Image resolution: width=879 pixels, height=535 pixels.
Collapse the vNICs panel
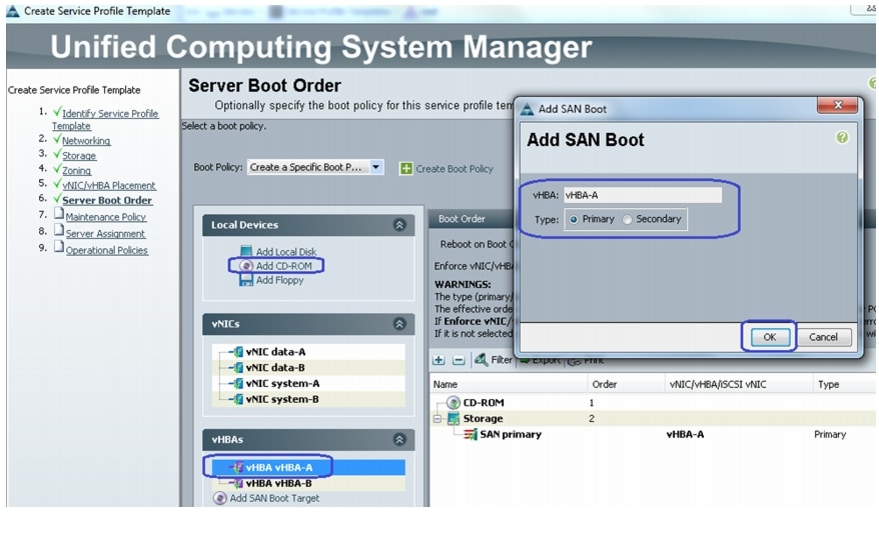(400, 324)
